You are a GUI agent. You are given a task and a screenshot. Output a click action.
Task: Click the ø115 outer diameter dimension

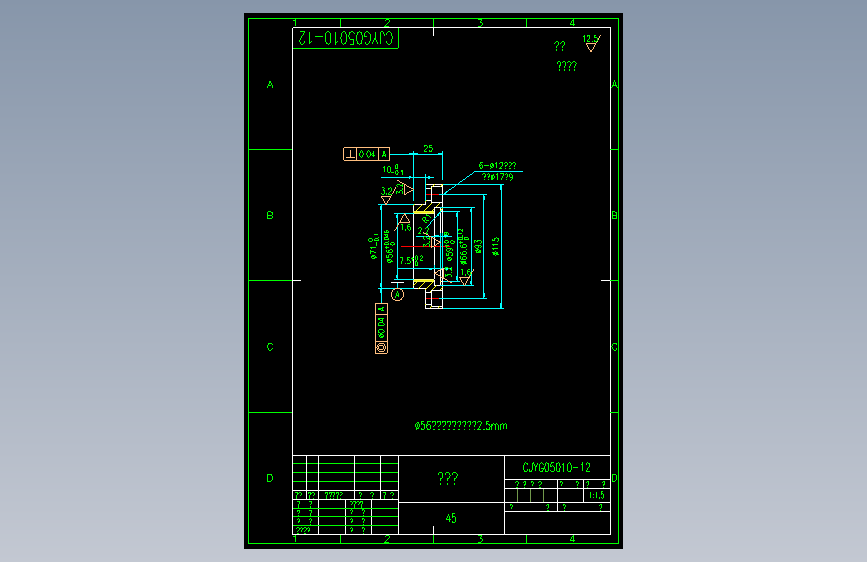pyautogui.click(x=495, y=246)
